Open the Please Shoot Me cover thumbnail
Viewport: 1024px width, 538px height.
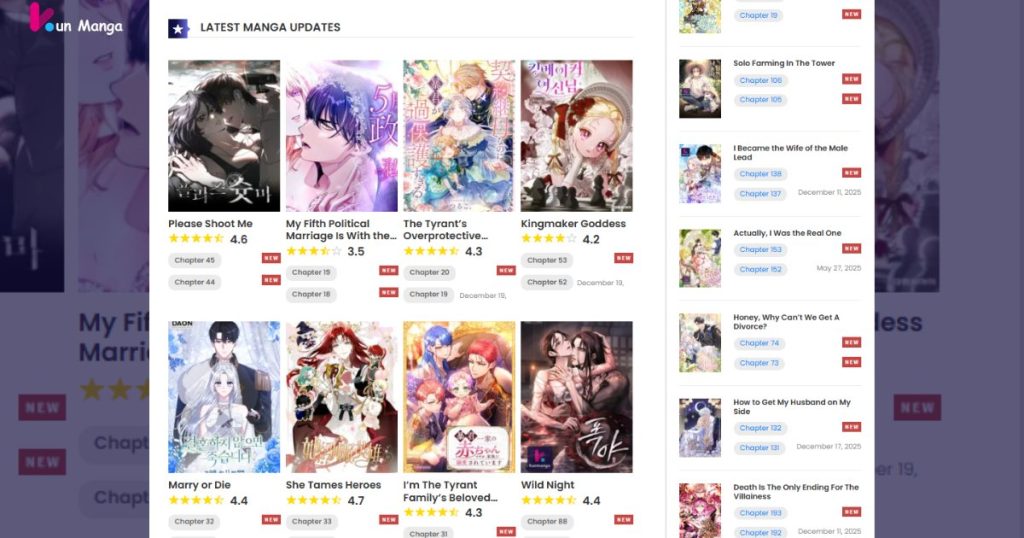(224, 136)
